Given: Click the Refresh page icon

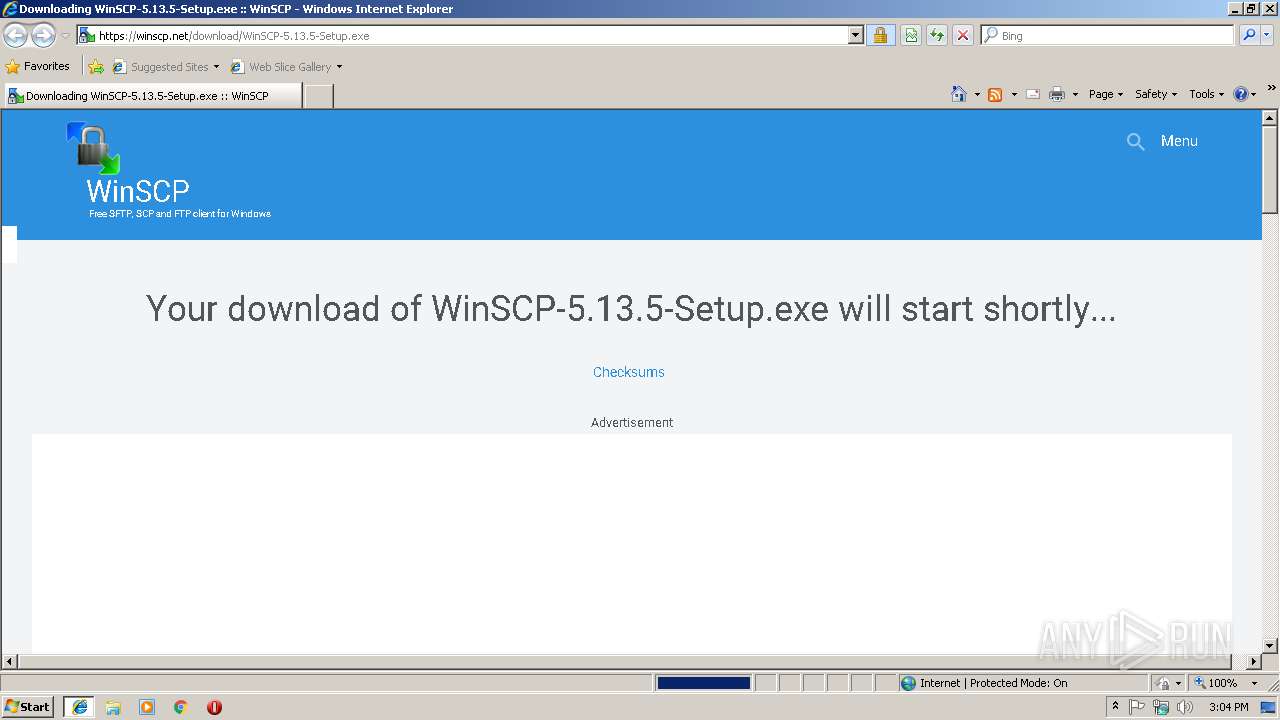Looking at the screenshot, I should 937,35.
